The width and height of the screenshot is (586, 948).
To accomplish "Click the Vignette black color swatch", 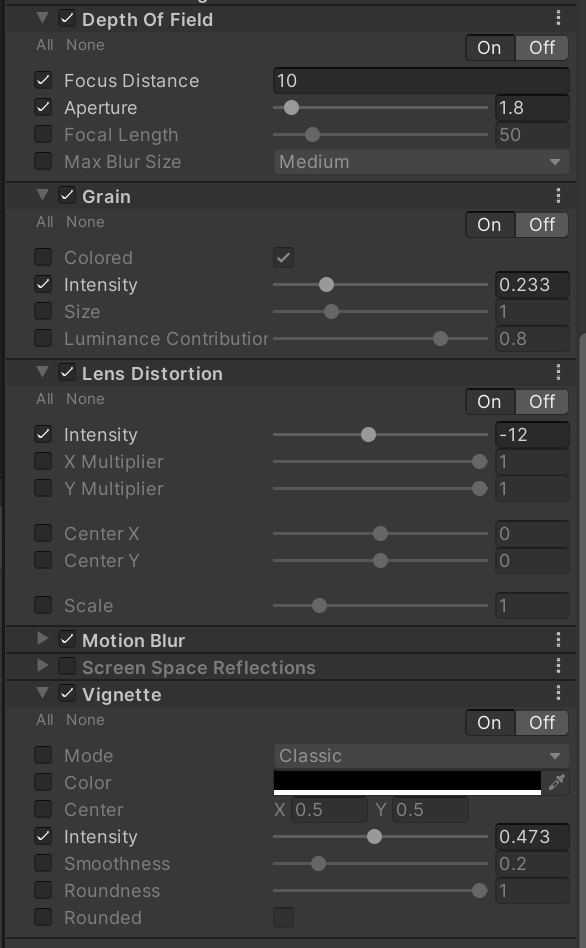I will [408, 782].
